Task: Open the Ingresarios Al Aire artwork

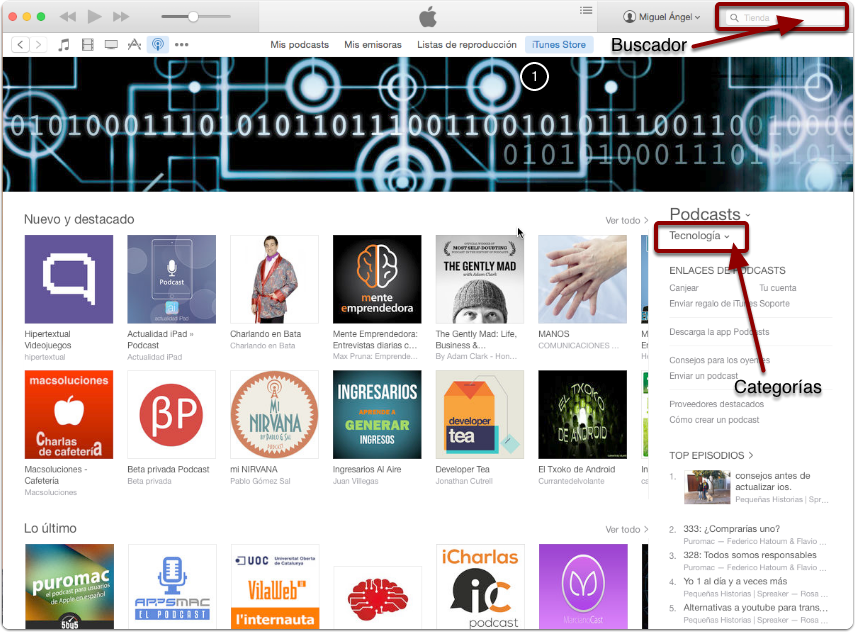Action: coord(377,414)
